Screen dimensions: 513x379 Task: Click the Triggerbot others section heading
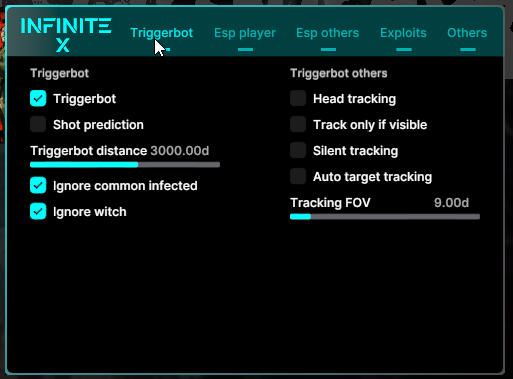tap(339, 73)
